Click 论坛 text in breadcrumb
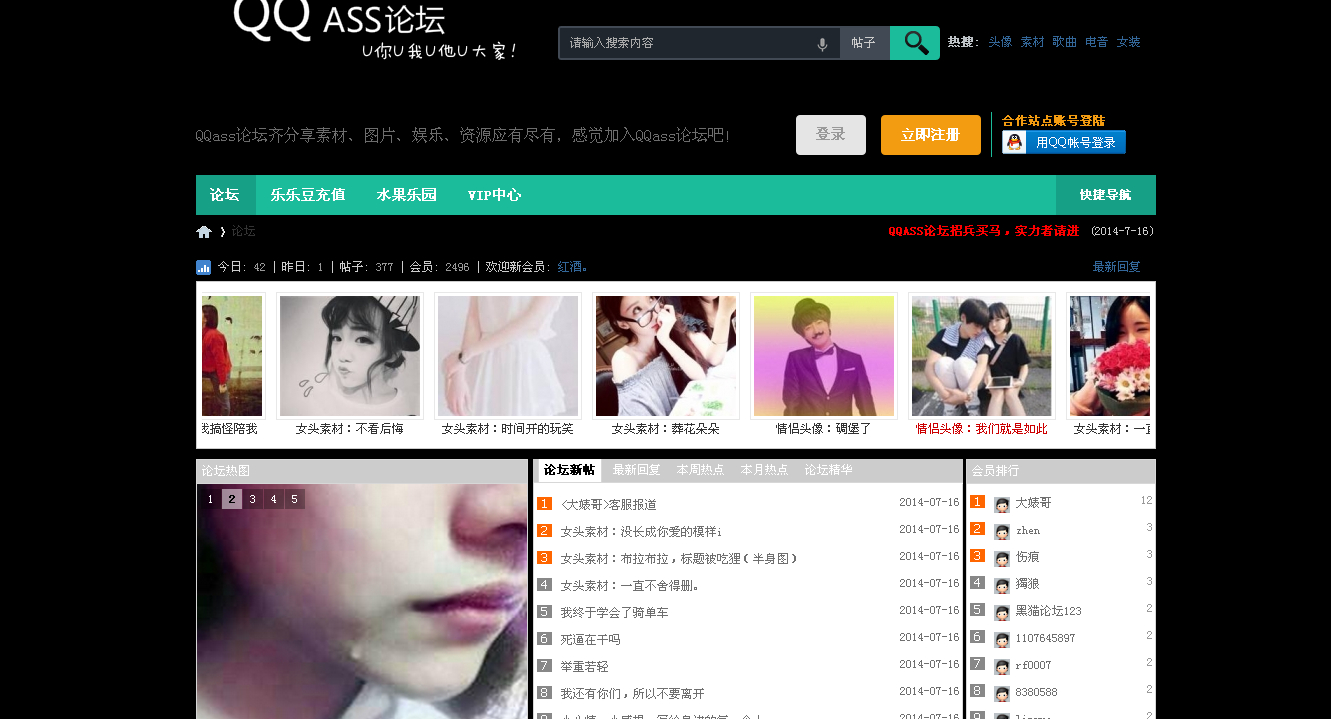1331x719 pixels. click(243, 232)
